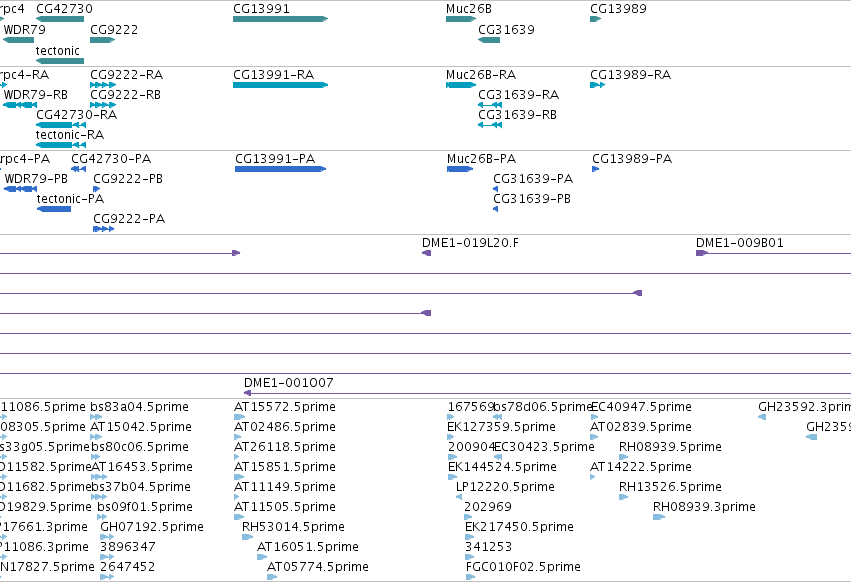Screen dimensions: 851x582
Task: Click EST AT05774.5prime
Action: coord(317,567)
